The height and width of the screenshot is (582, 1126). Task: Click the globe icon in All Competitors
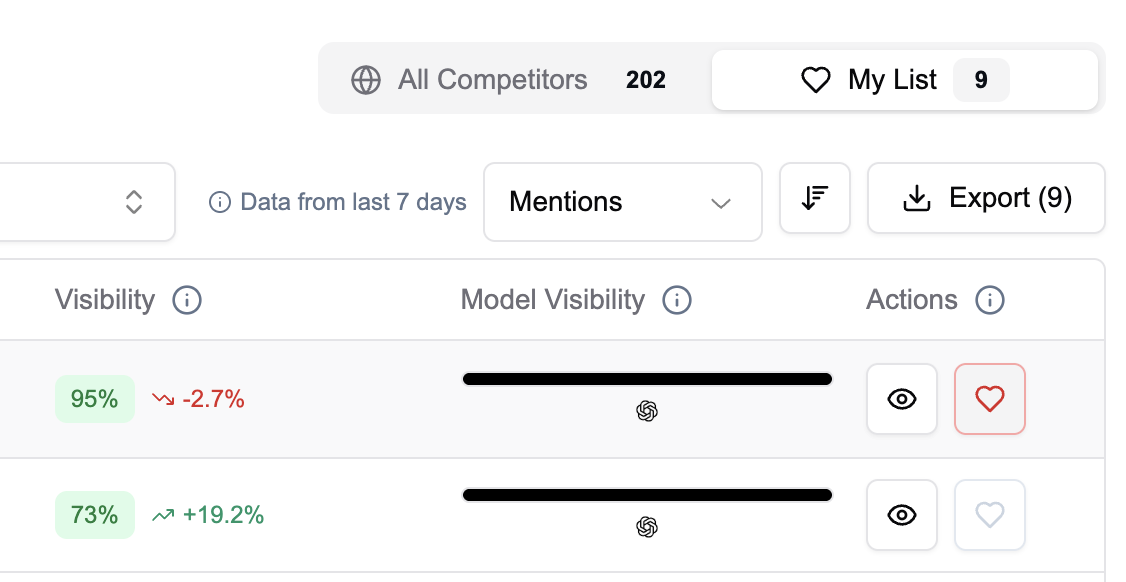pos(366,80)
